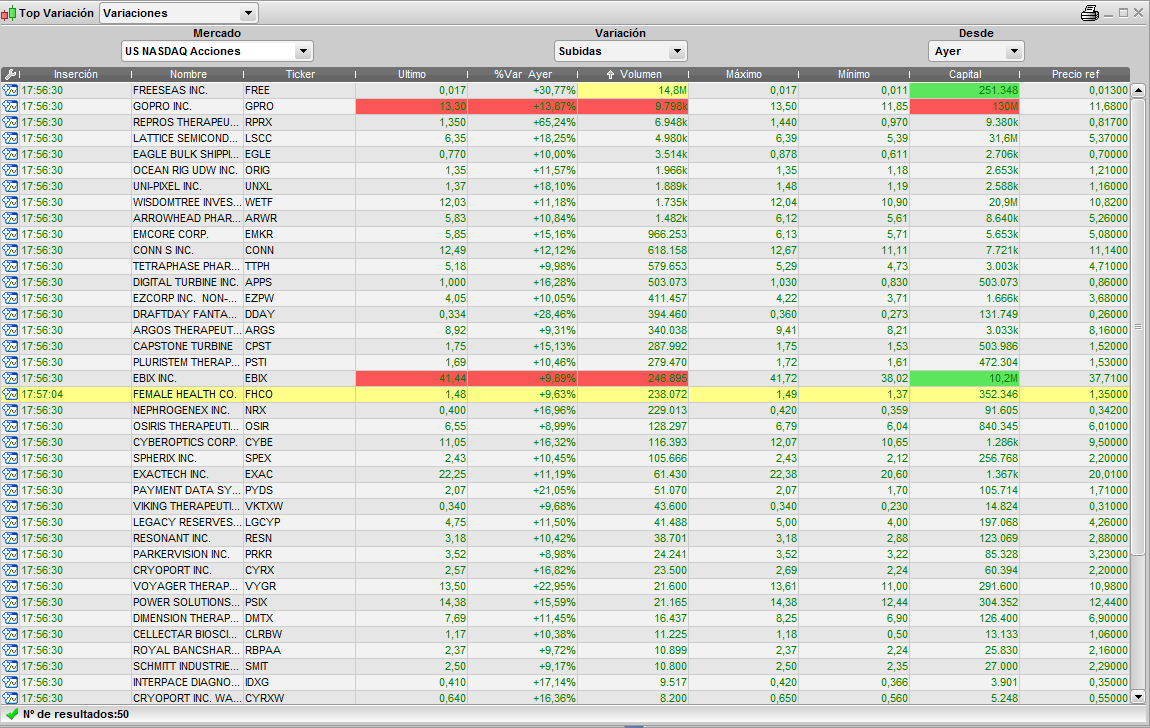The height and width of the screenshot is (728, 1150).
Task: Sort by the Máximo column header
Action: tap(744, 74)
